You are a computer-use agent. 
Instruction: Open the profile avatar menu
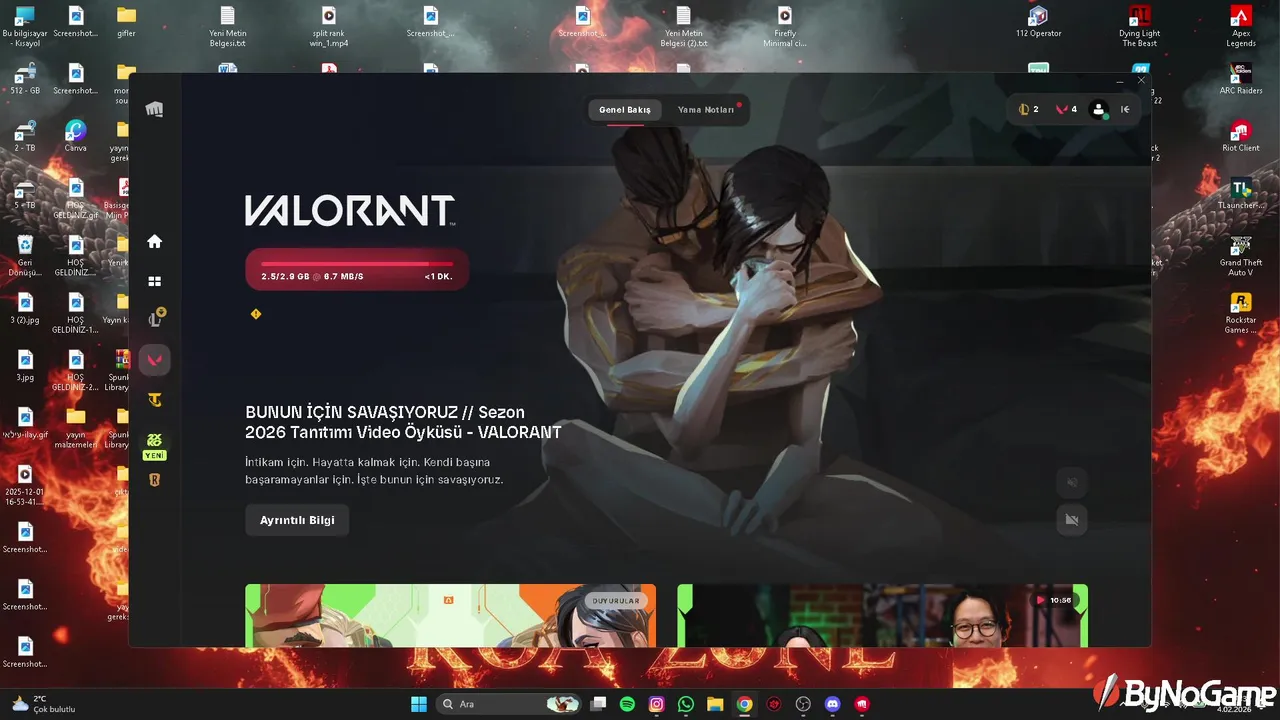click(x=1099, y=110)
